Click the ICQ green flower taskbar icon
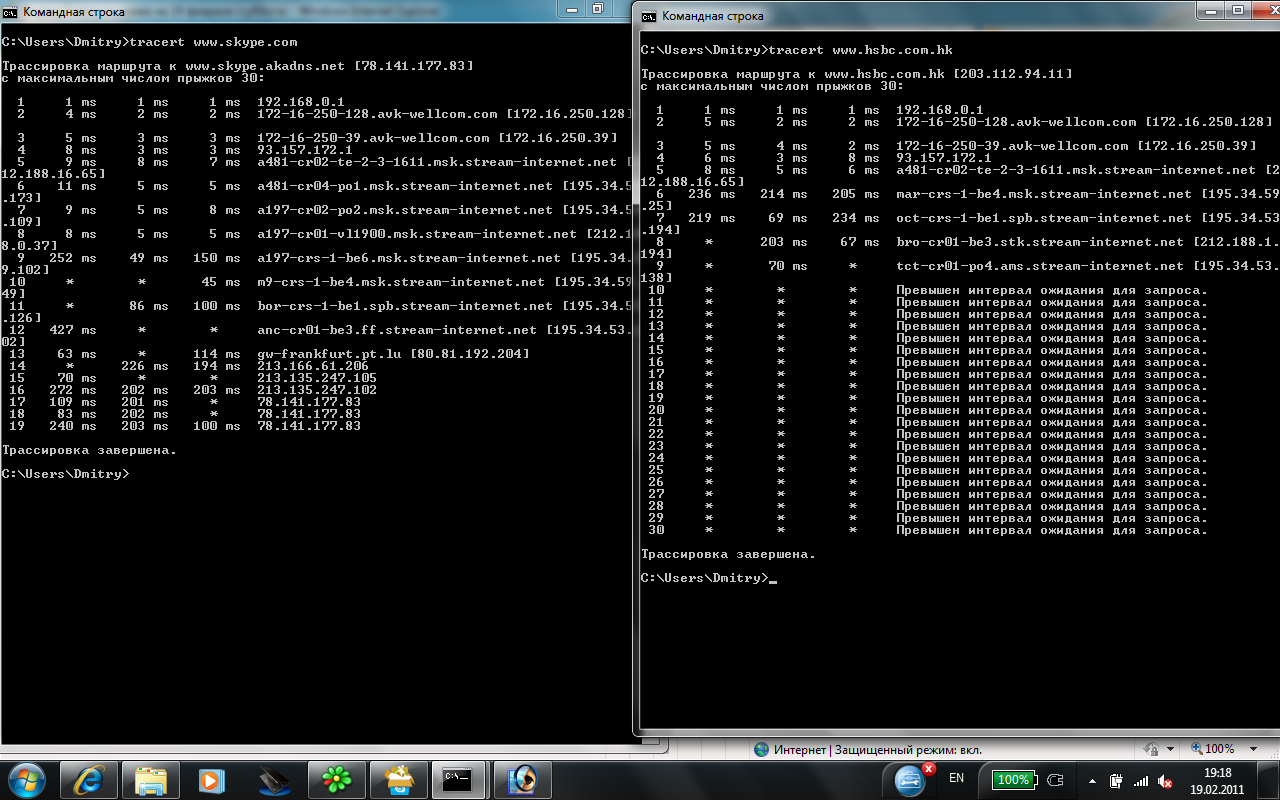The image size is (1280, 800). pyautogui.click(x=336, y=780)
